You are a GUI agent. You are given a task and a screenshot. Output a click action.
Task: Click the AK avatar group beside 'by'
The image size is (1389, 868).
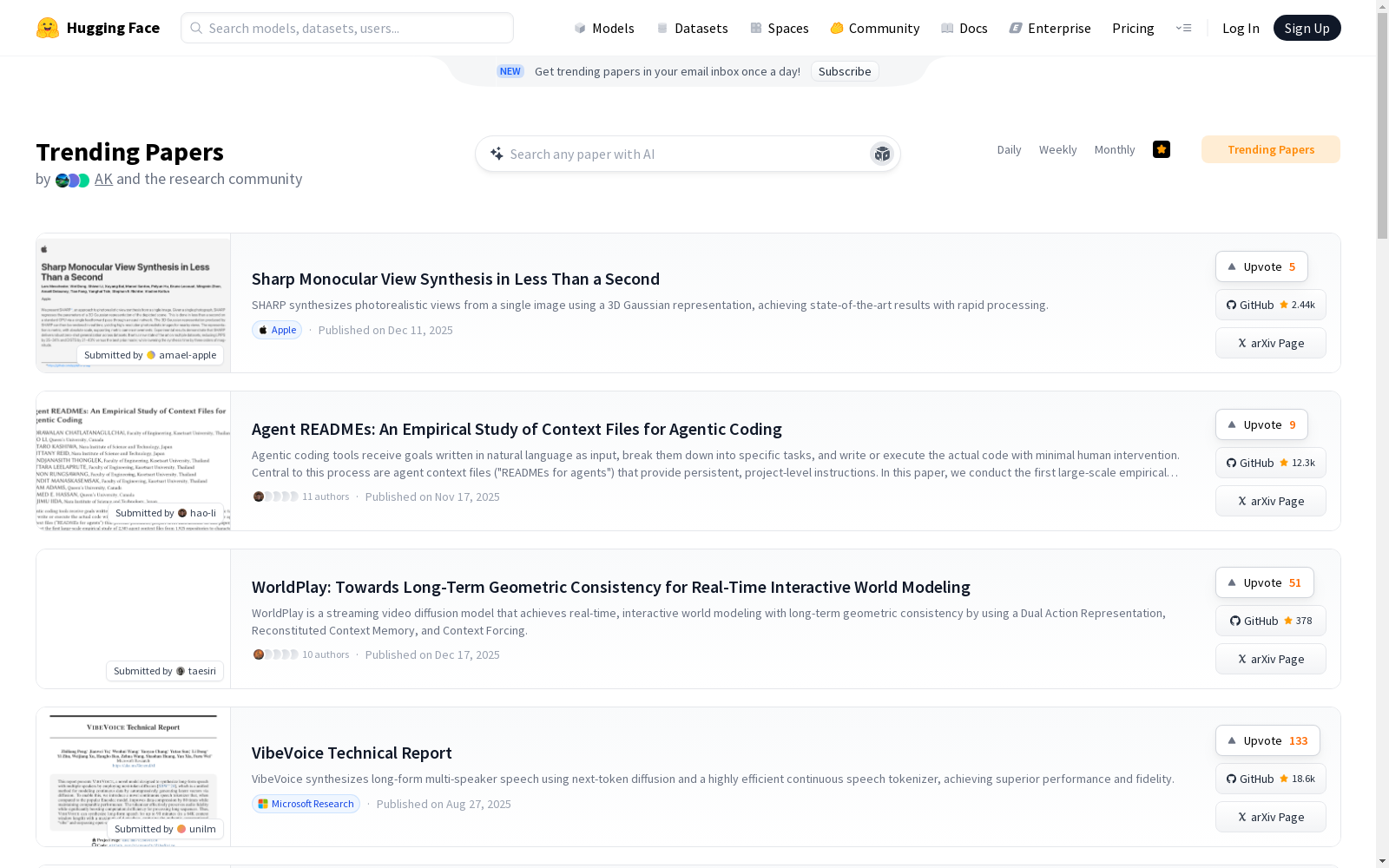72,180
